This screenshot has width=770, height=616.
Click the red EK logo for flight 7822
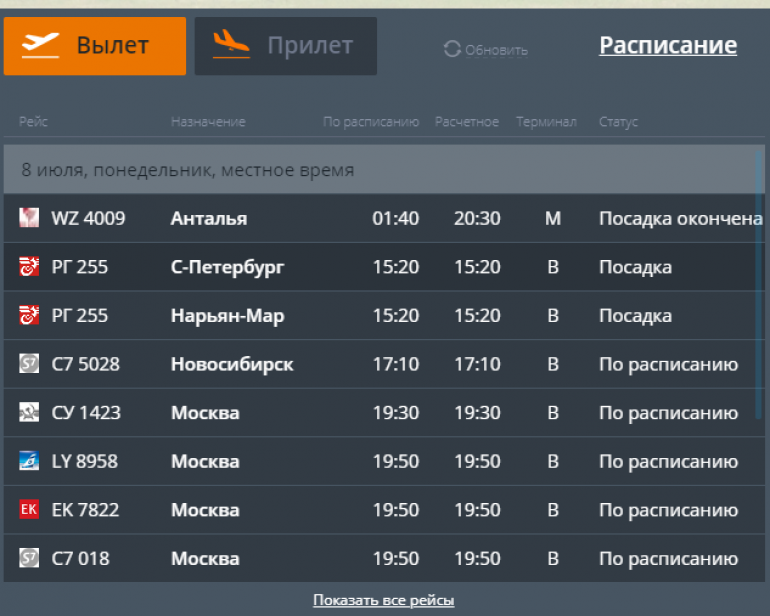[29, 510]
